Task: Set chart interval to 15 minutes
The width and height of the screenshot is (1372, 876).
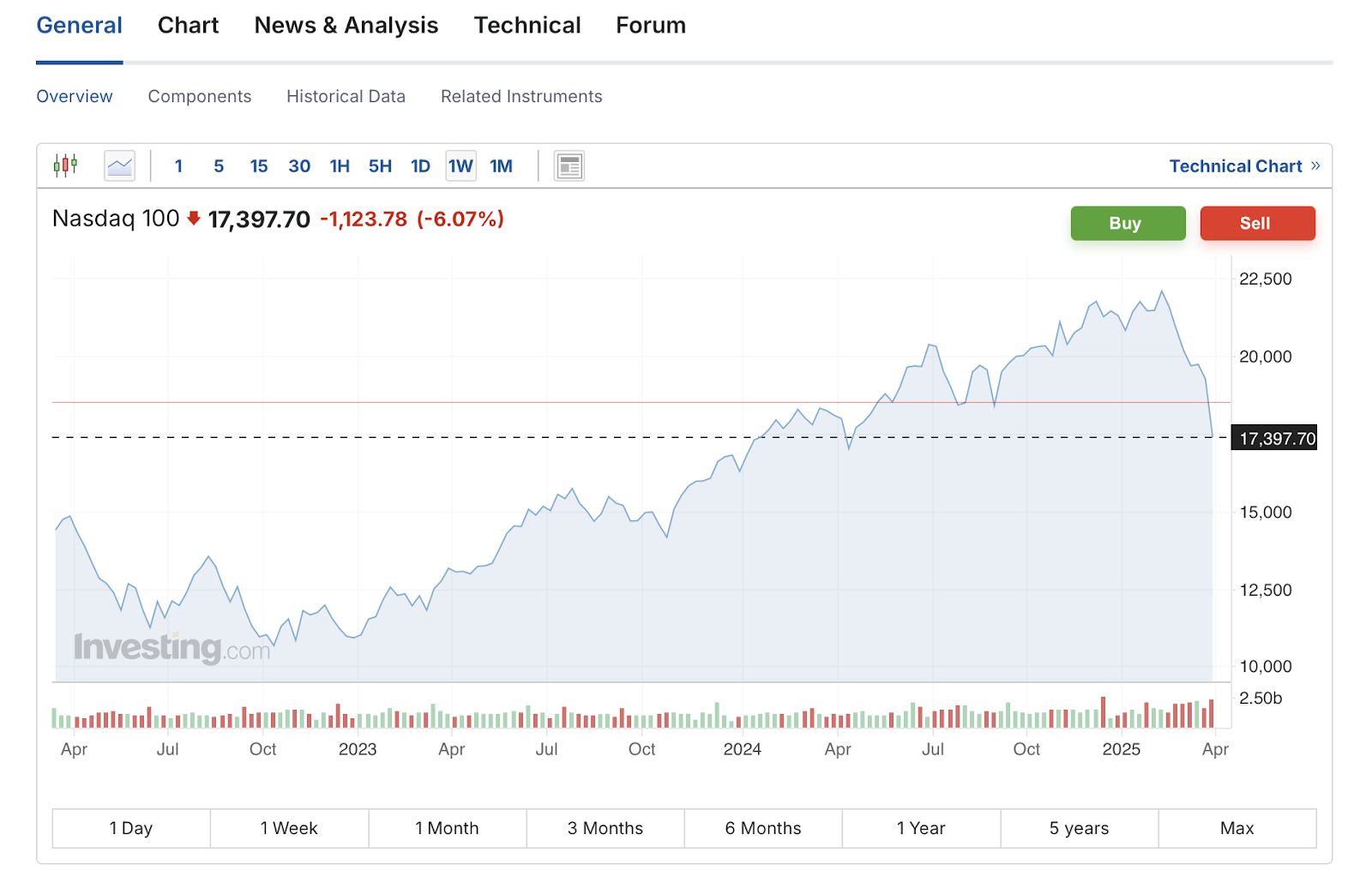Action: [x=259, y=166]
